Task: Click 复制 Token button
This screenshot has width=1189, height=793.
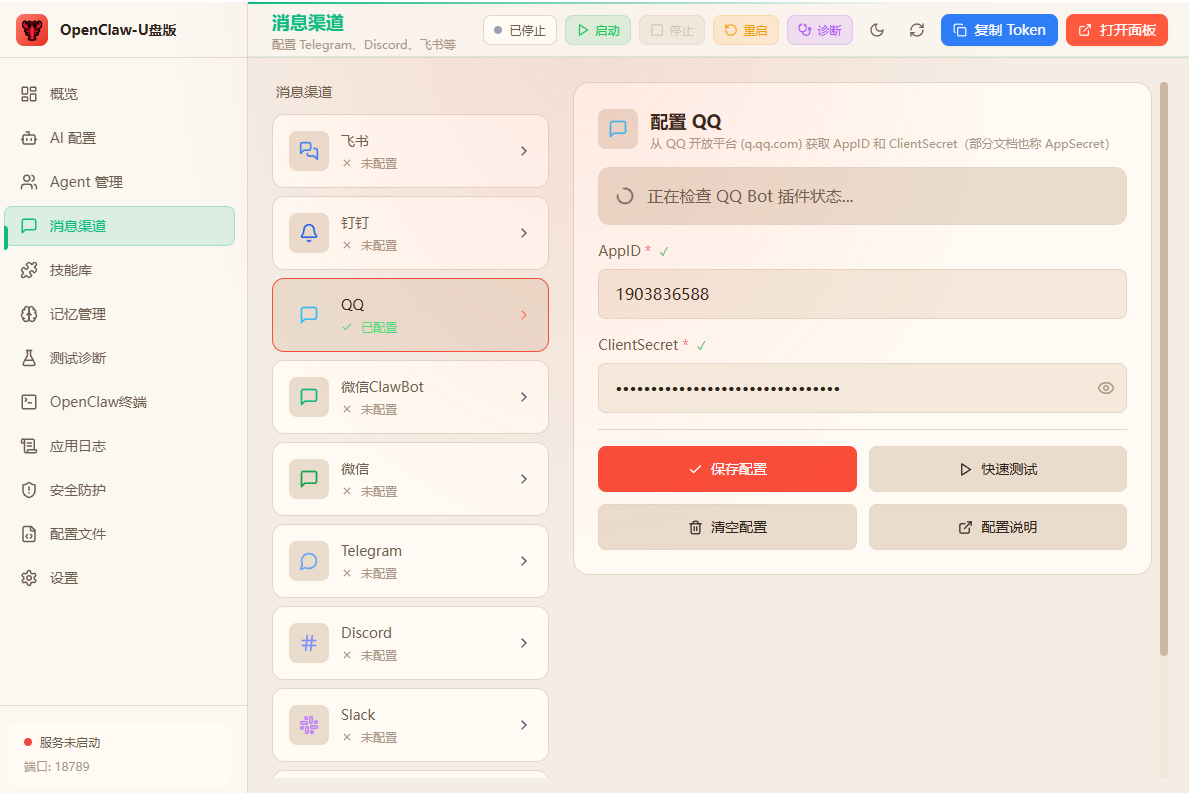Action: [999, 30]
